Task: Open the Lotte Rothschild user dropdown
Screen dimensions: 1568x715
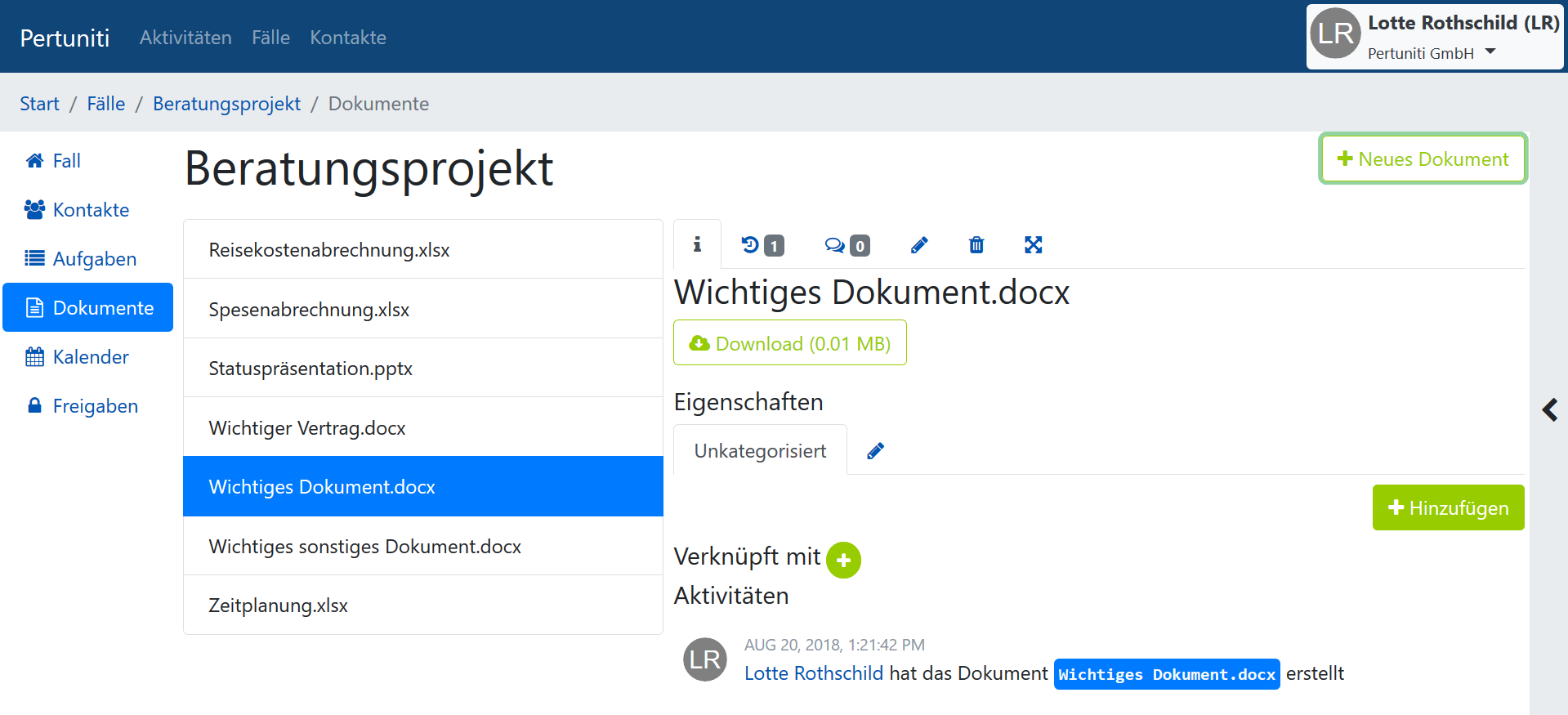Action: (1435, 37)
